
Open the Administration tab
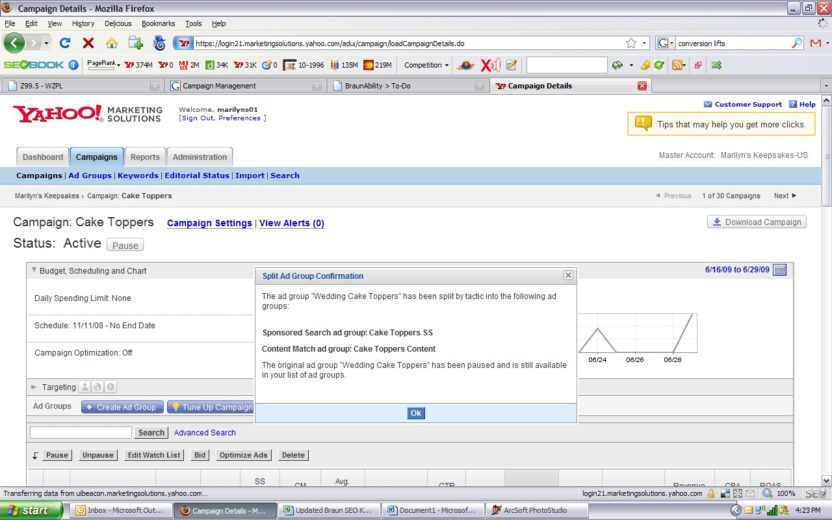pyautogui.click(x=200, y=157)
